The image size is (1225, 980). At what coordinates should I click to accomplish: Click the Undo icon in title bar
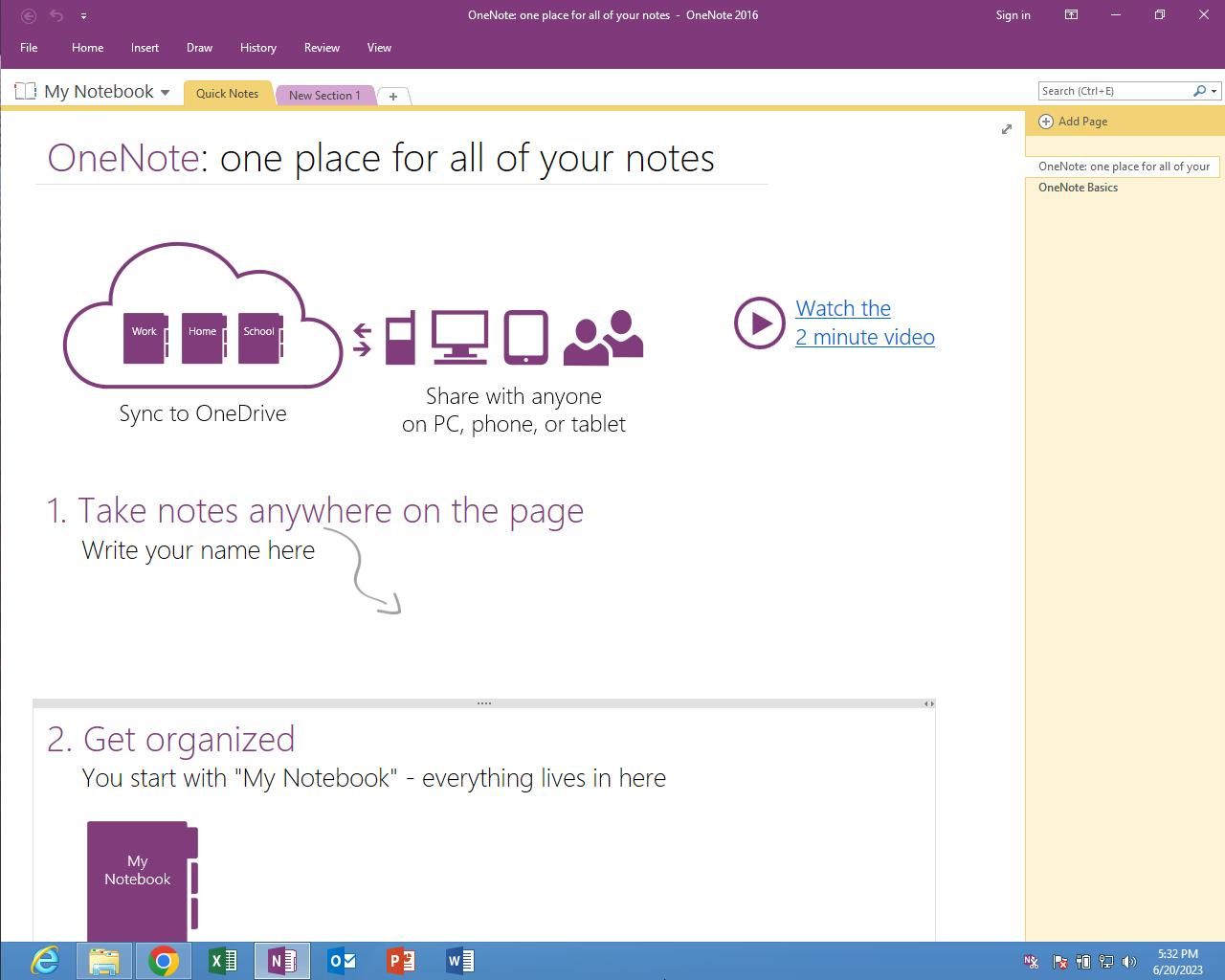56,15
